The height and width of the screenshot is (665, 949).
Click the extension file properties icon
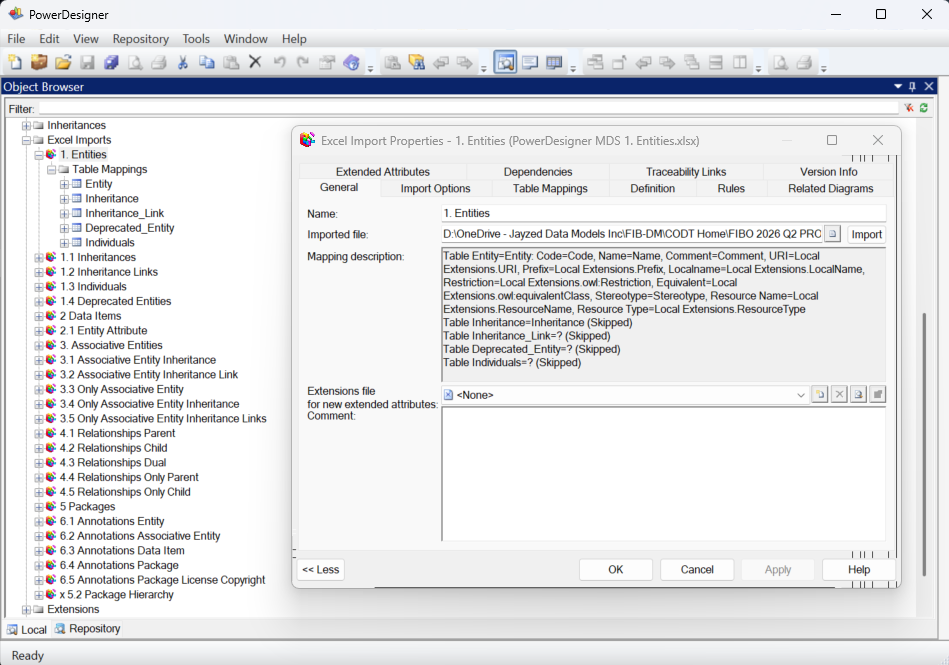858,395
